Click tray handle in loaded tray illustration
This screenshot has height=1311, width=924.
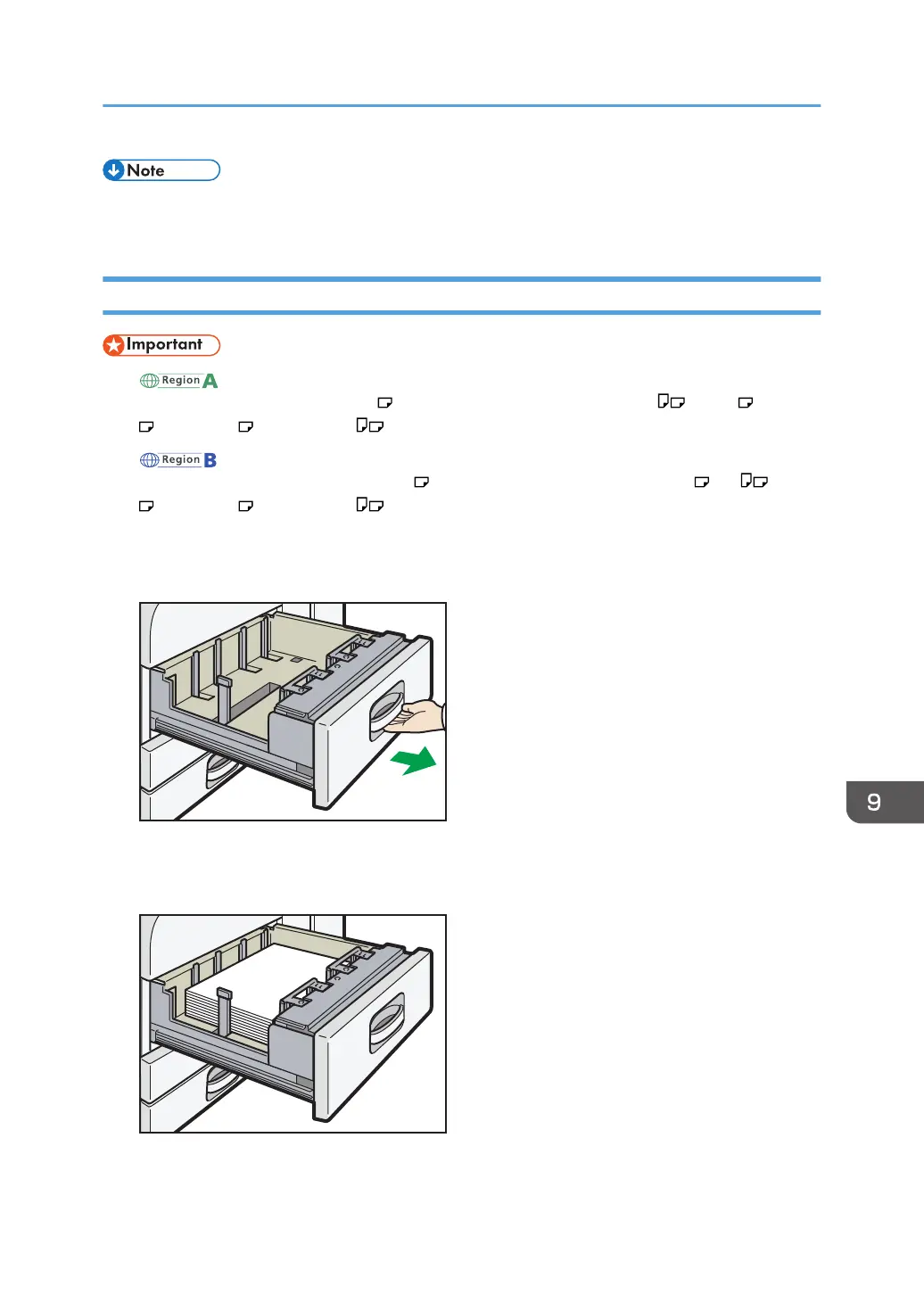coord(387,1023)
